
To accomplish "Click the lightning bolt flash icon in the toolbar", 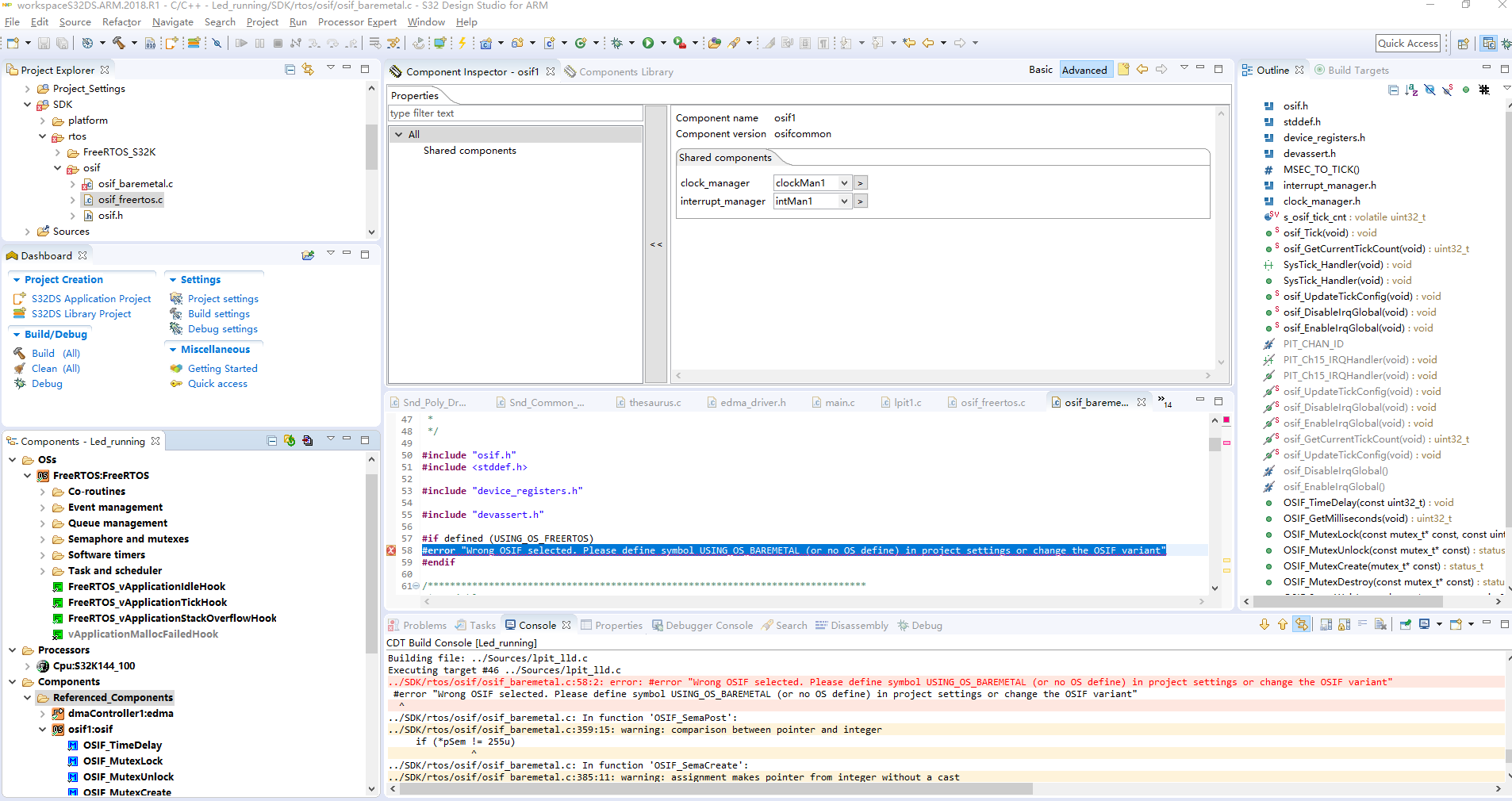I will [x=462, y=43].
